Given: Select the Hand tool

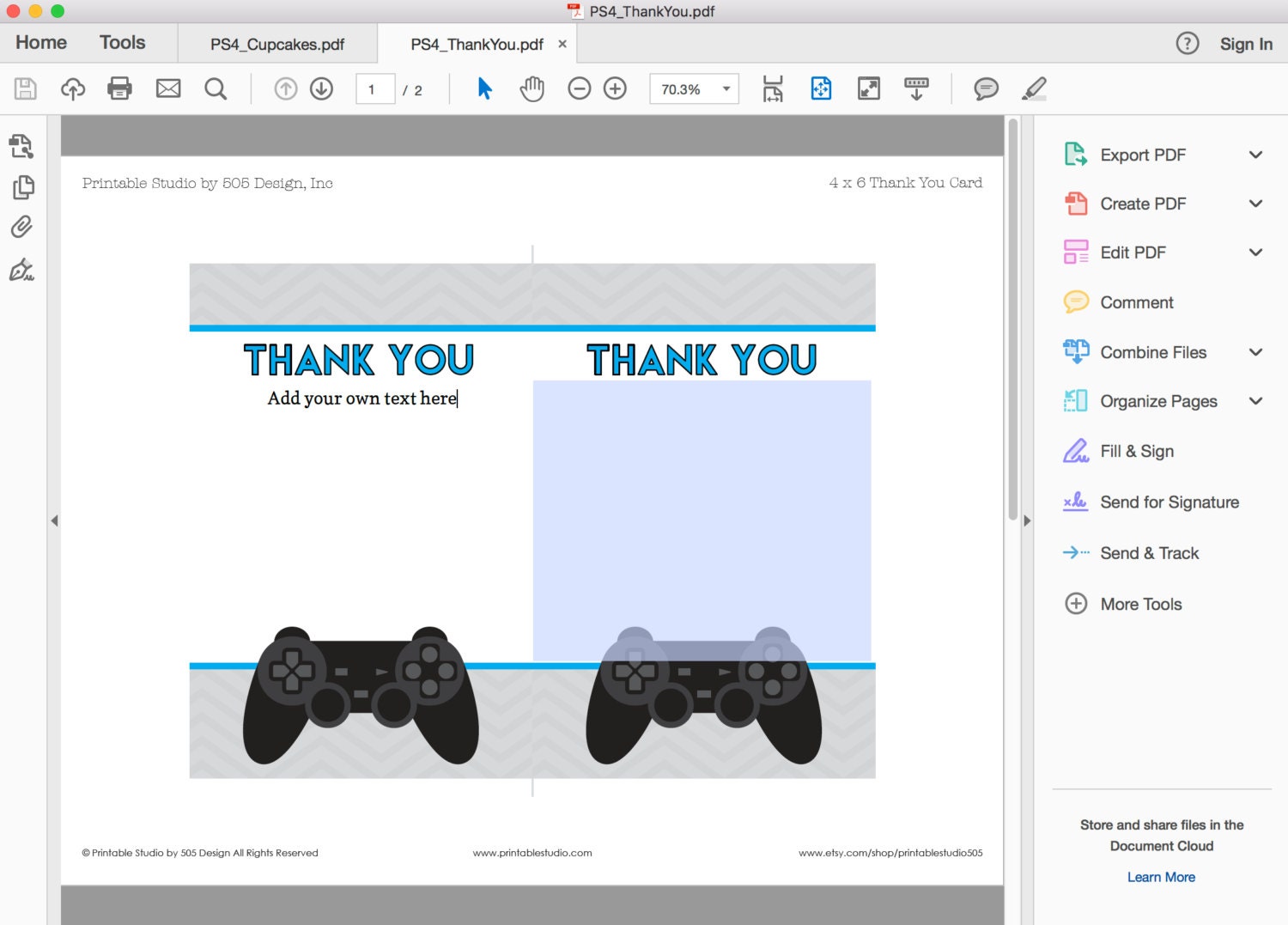Looking at the screenshot, I should [x=532, y=88].
